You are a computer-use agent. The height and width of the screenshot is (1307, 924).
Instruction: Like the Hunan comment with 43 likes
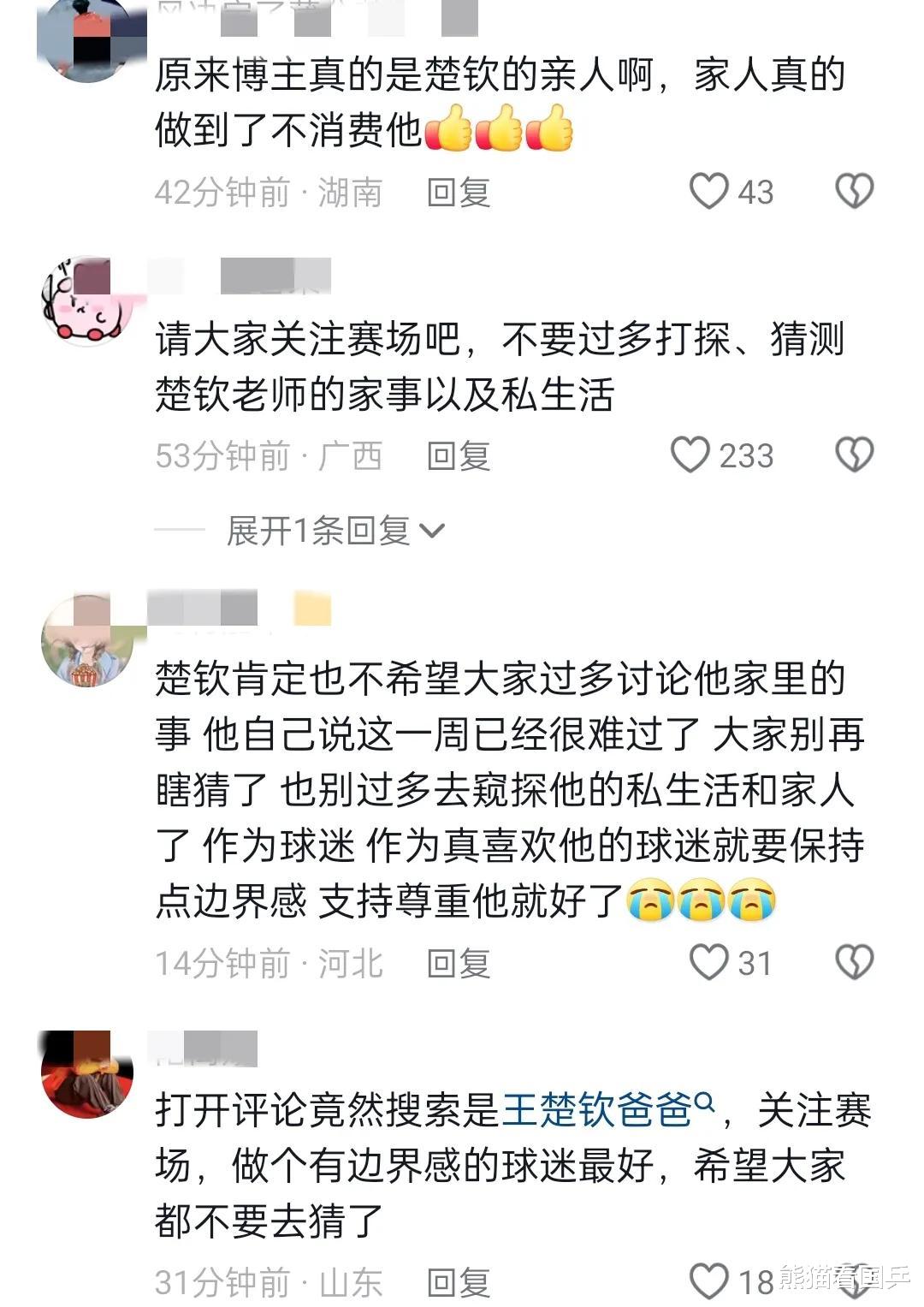709,191
